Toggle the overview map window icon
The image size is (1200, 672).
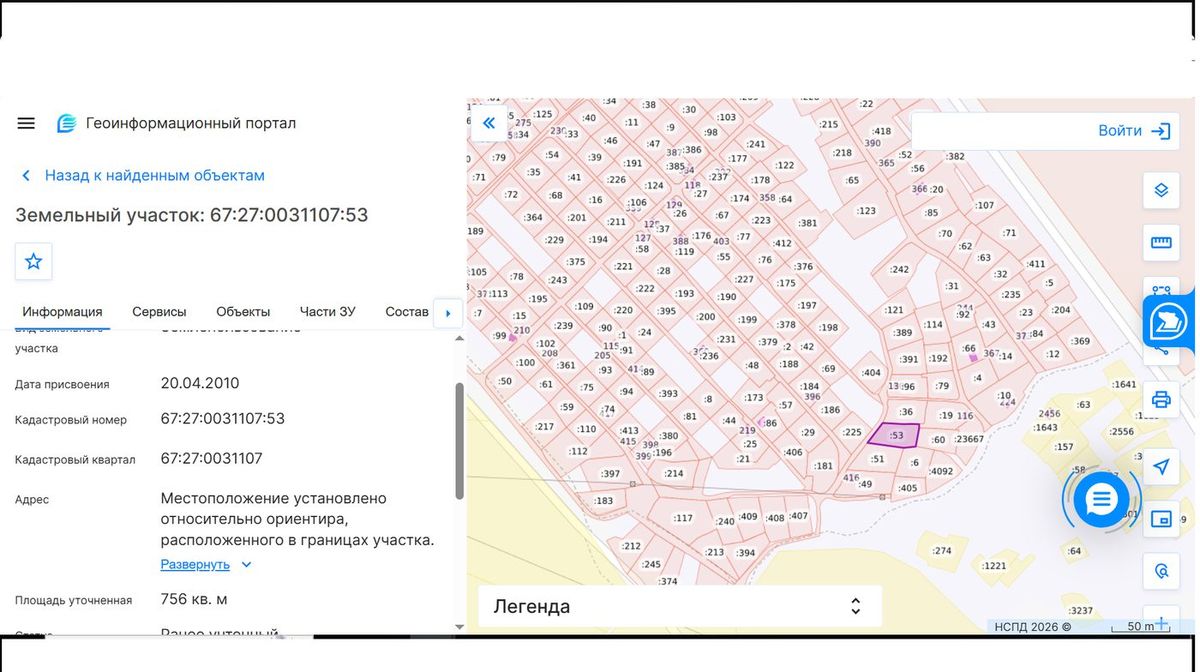1161,519
